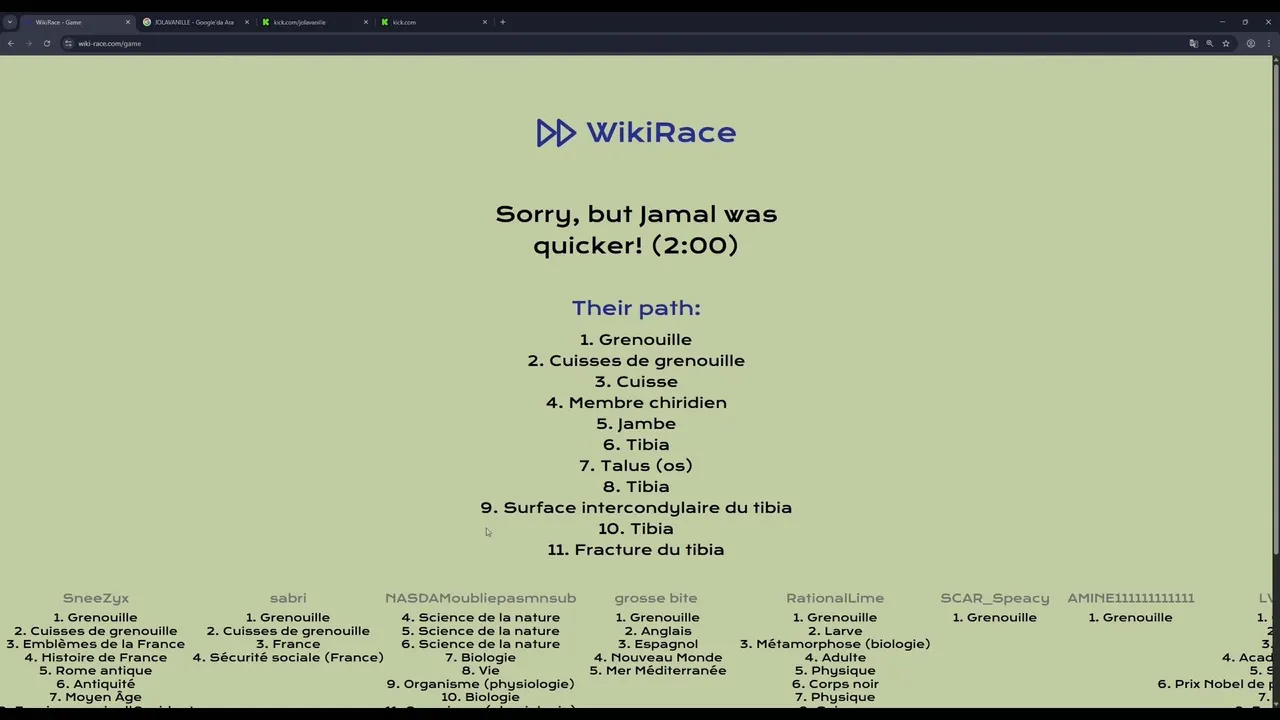
Task: Click path step '3. Cuisse'
Action: click(x=636, y=381)
